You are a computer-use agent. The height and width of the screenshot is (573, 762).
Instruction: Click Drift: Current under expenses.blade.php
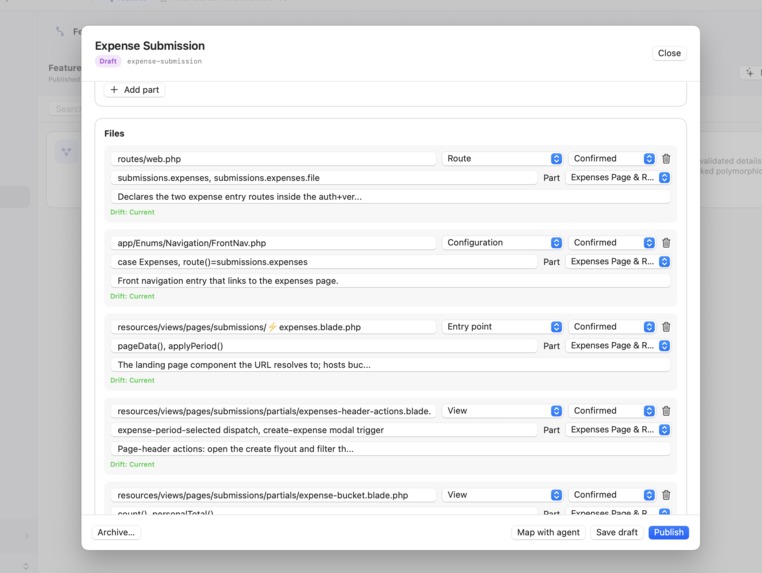point(132,381)
